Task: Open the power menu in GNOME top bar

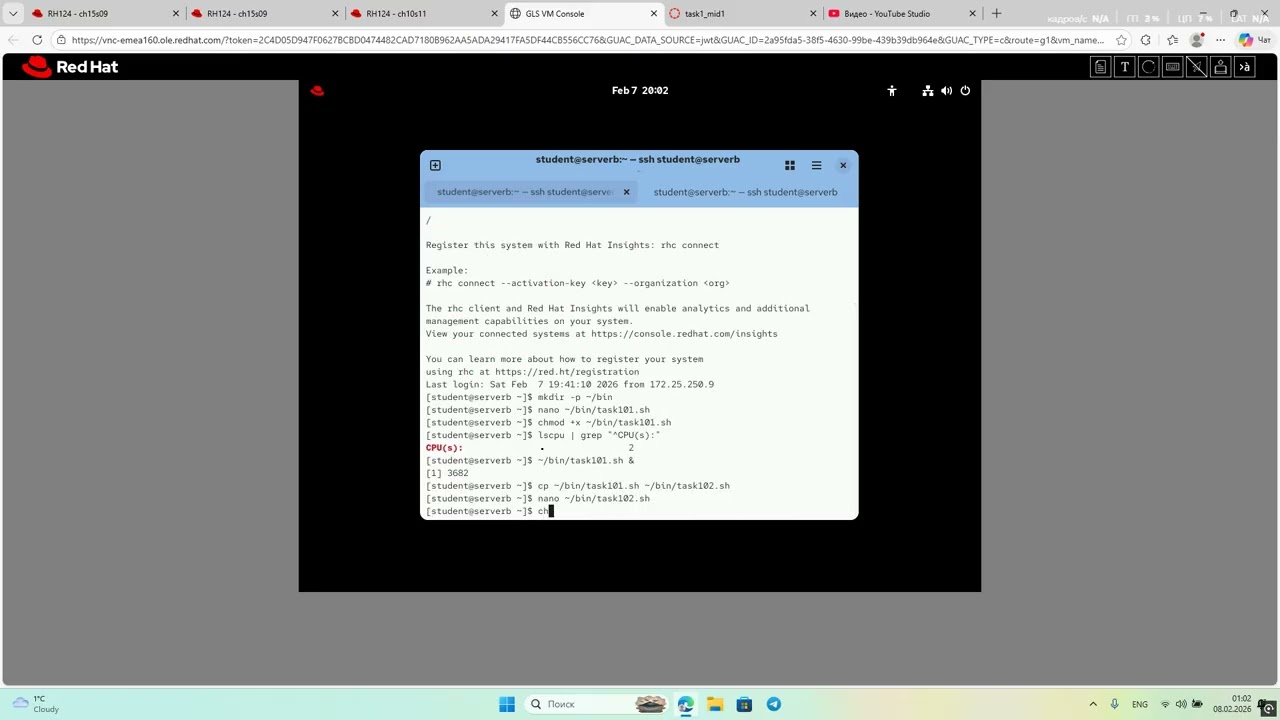Action: 965,91
